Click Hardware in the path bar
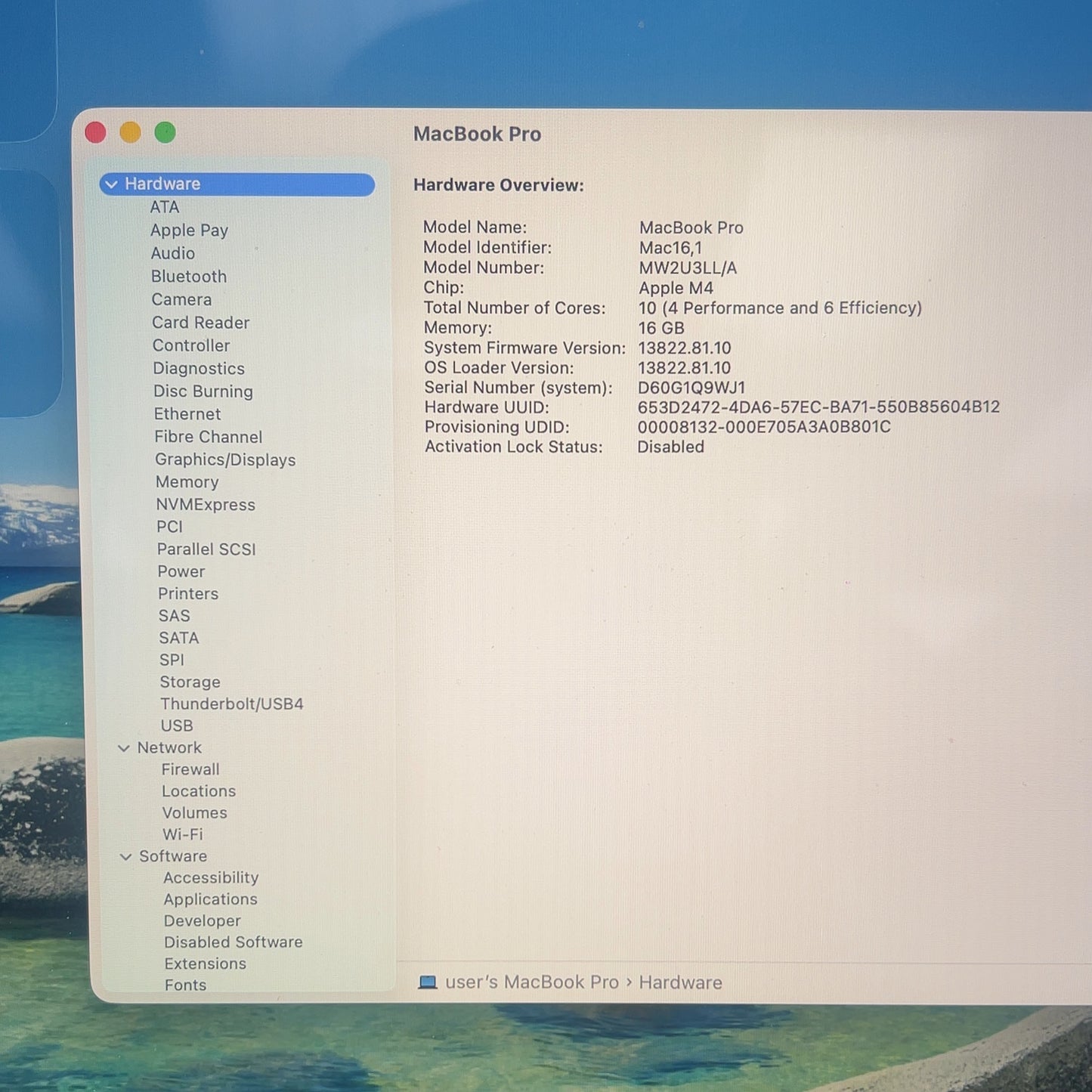Viewport: 1092px width, 1092px height. [680, 982]
